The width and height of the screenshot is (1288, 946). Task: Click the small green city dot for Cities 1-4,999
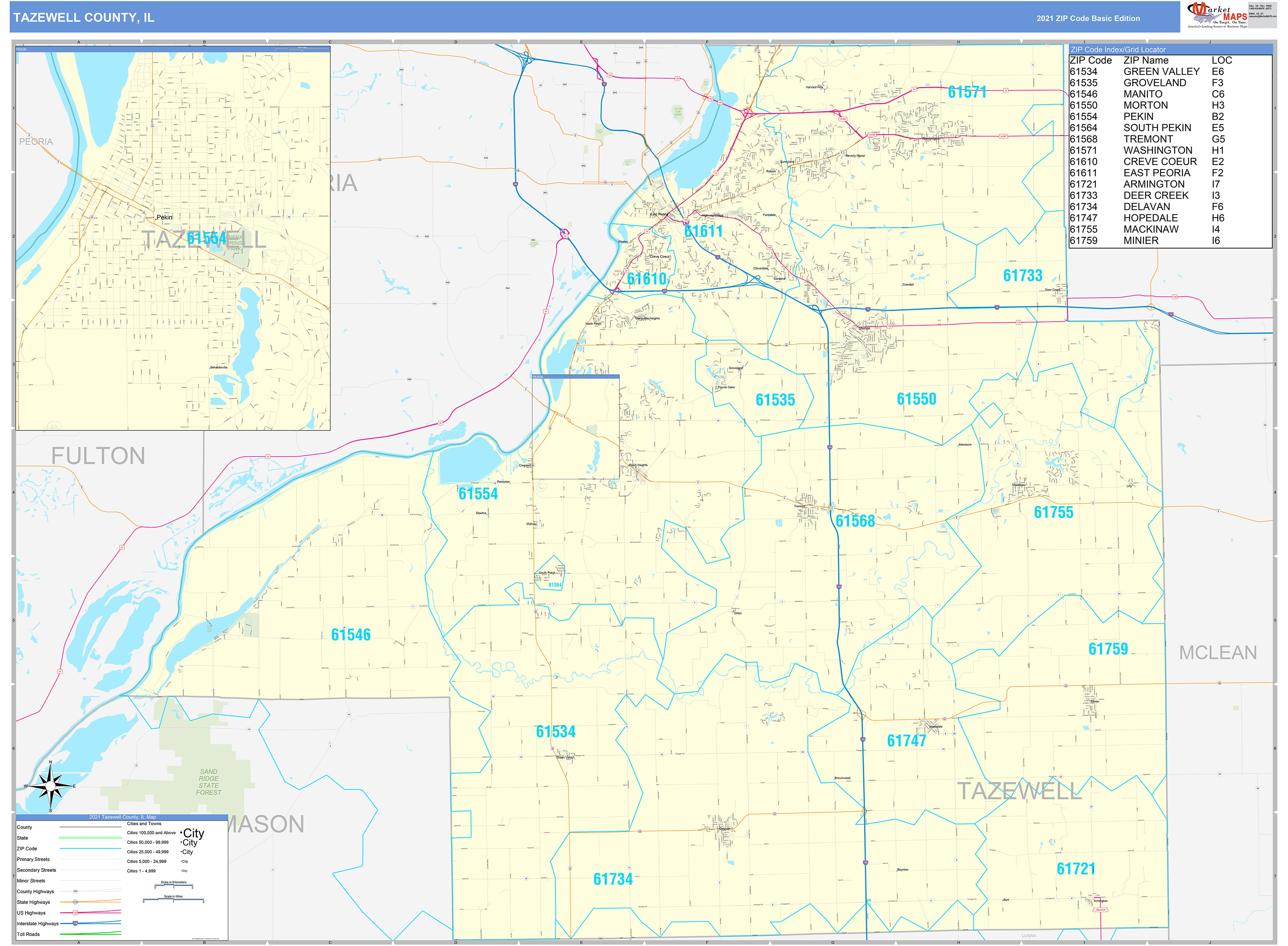tap(182, 870)
